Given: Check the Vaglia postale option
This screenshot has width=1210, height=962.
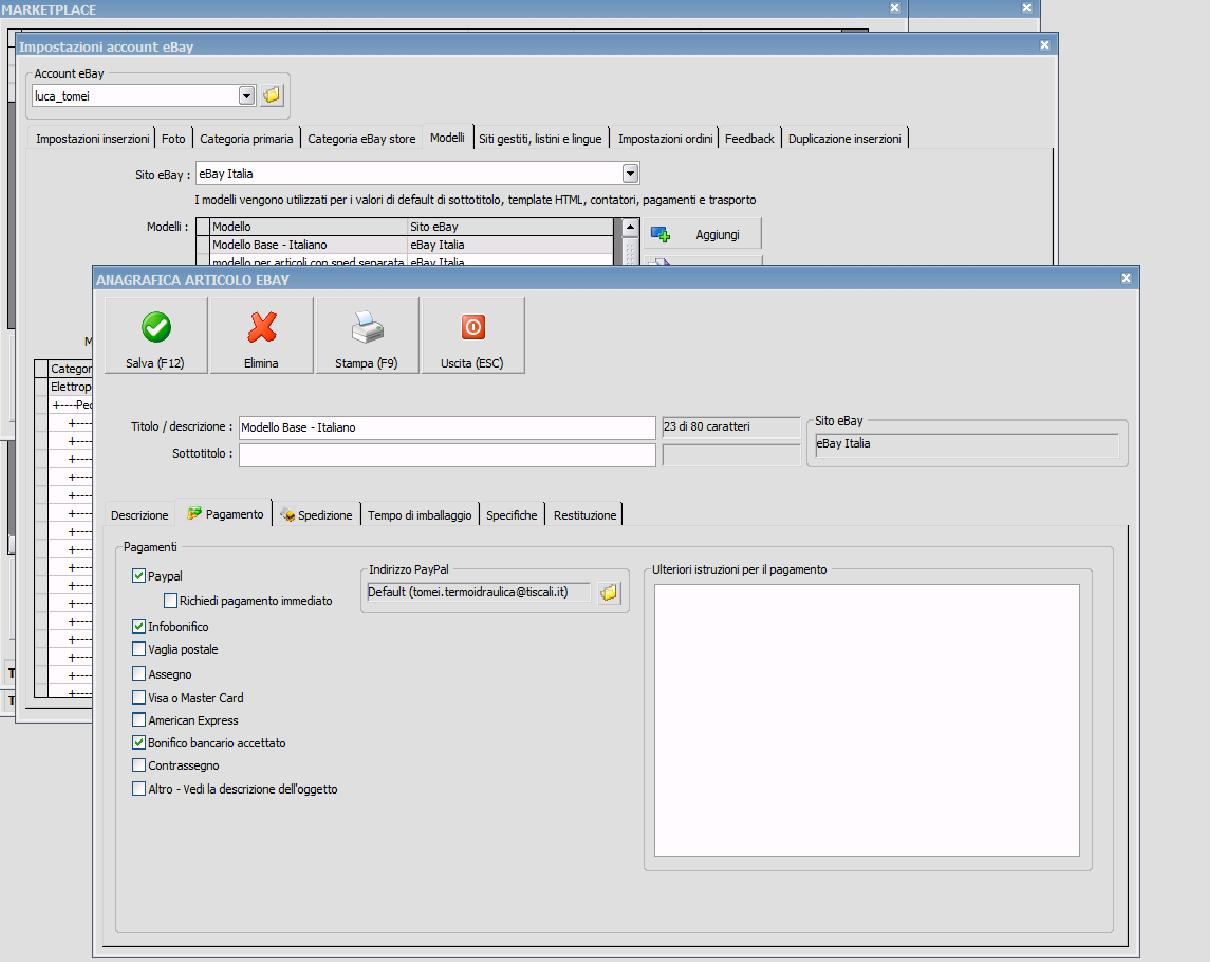Looking at the screenshot, I should 139,649.
